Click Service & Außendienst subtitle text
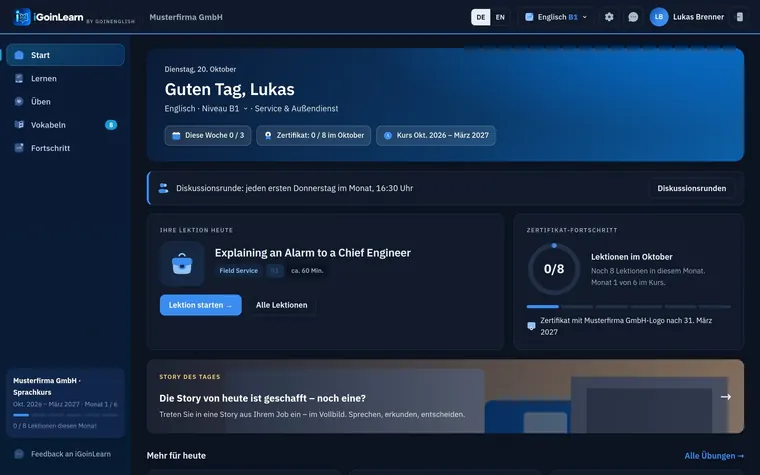 click(x=296, y=109)
